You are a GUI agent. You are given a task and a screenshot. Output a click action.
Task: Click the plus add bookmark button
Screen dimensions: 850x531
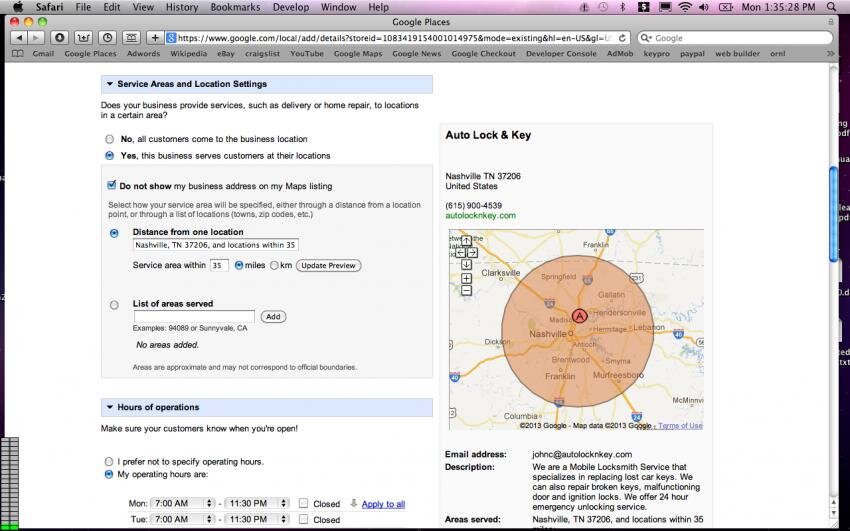click(x=155, y=38)
